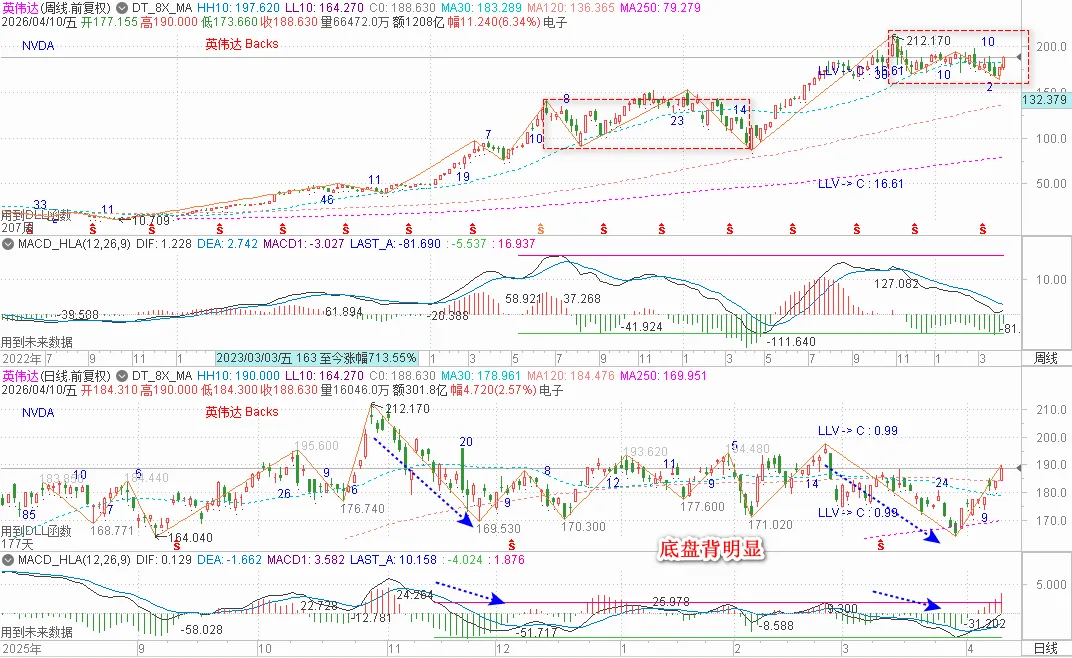Open indicator dropdown beside weekly DT_8X_MA

(x=122, y=8)
